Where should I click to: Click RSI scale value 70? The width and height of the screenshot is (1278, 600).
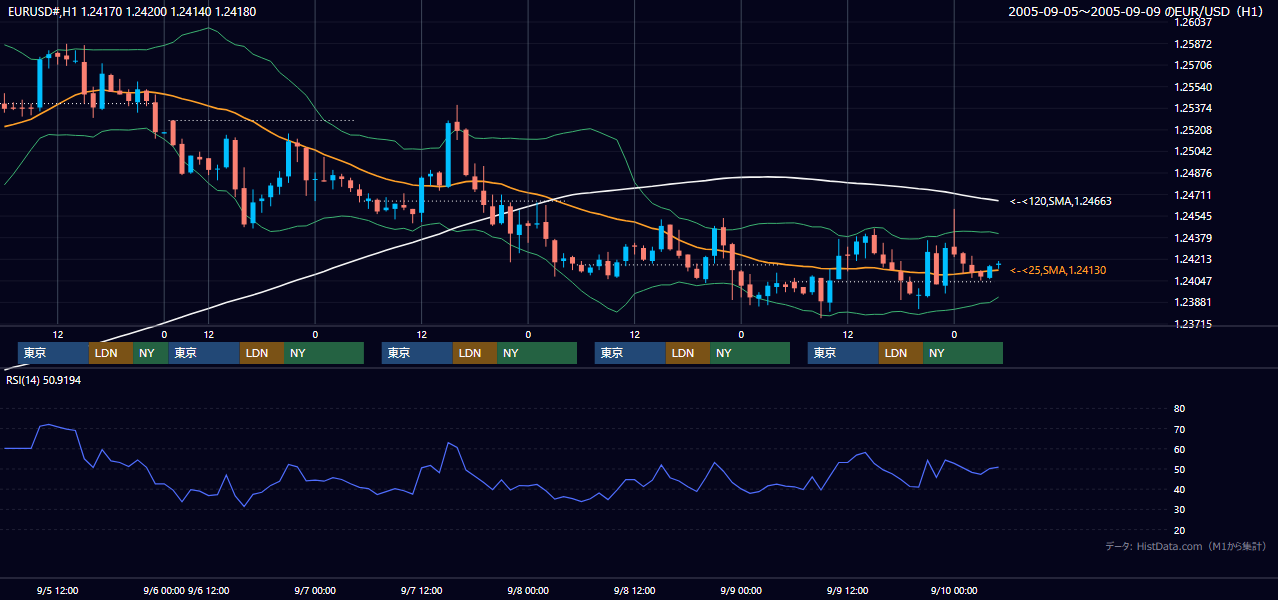1180,429
